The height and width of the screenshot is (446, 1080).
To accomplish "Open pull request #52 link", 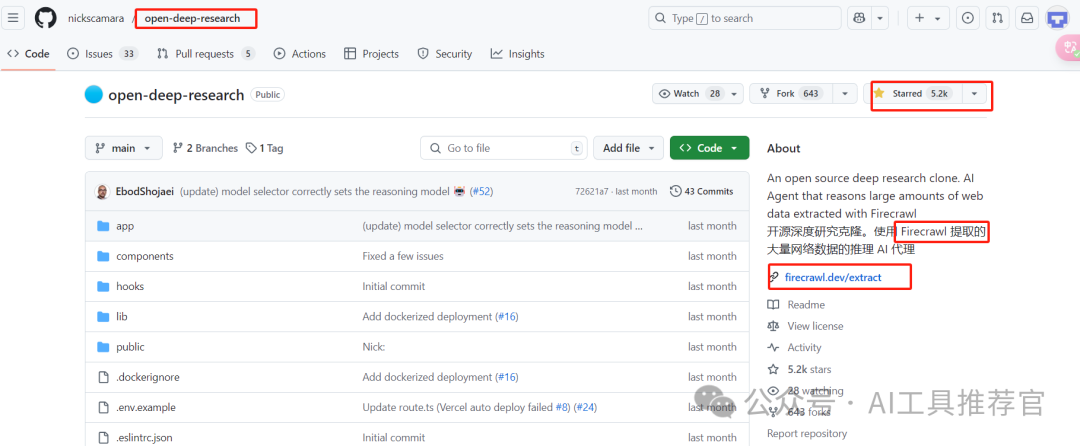I will [x=482, y=191].
